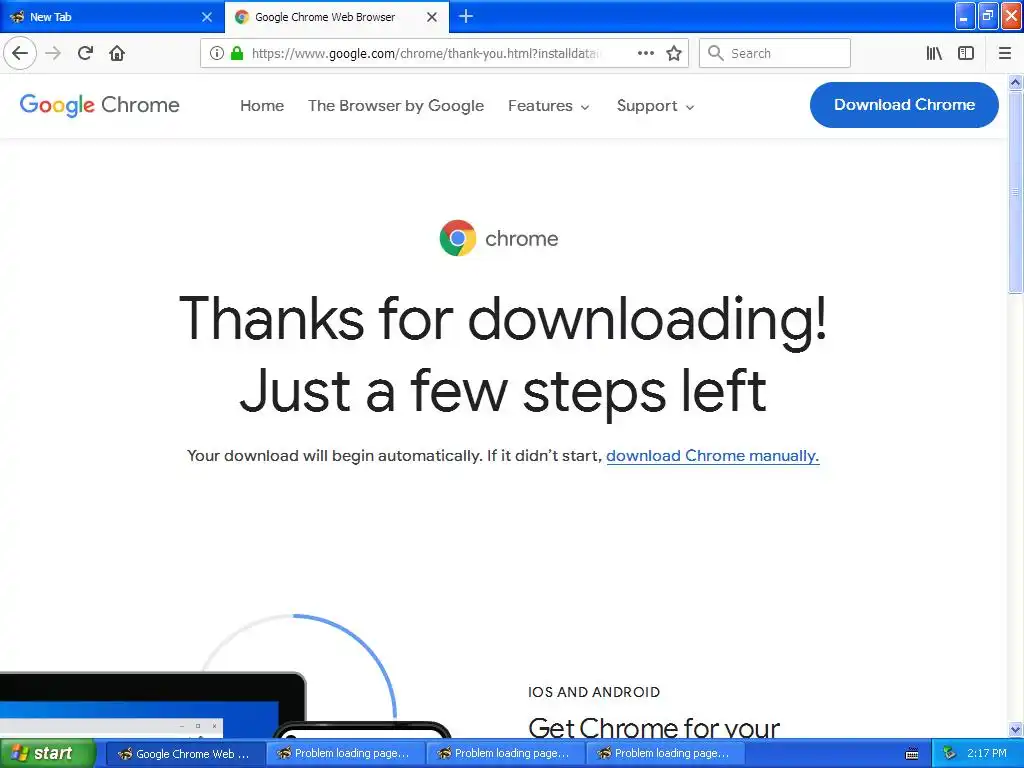Click the system tray network icon
Screen dimensions: 1024x768
pos(950,754)
